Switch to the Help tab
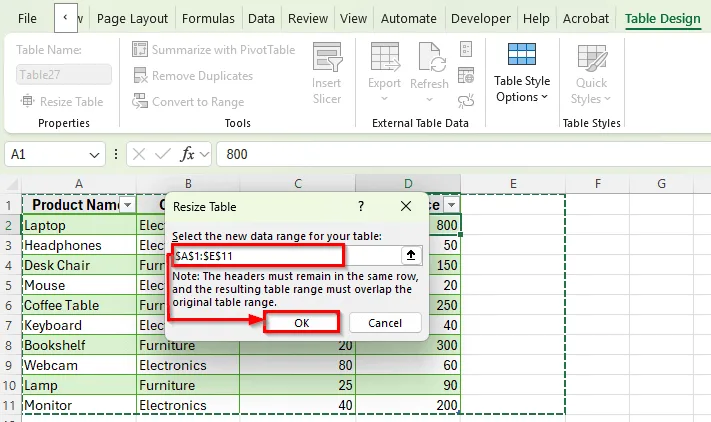This screenshot has height=422, width=711. tap(536, 19)
